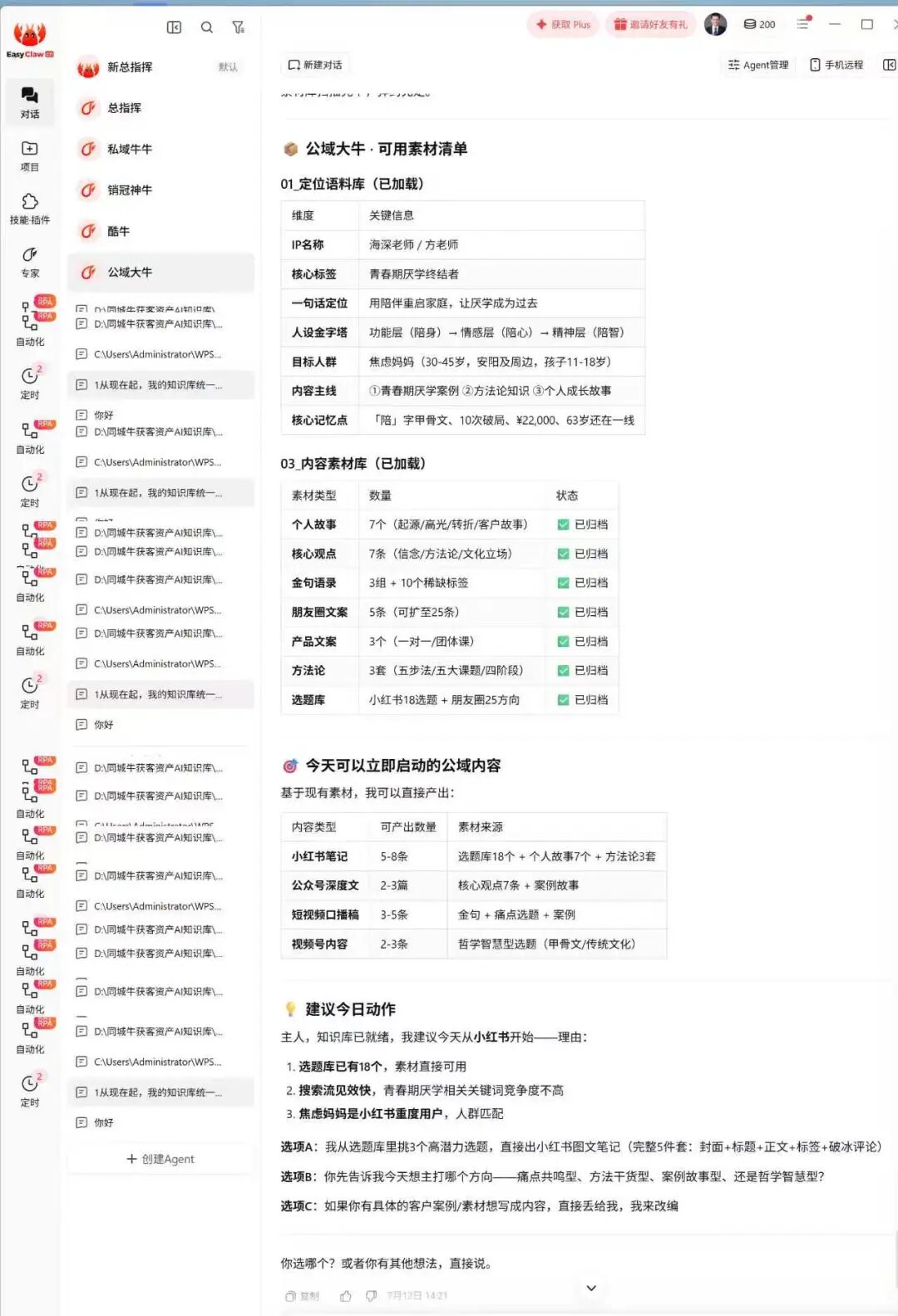Image resolution: width=898 pixels, height=1316 pixels.
Task: Open search in agent list header
Action: click(207, 27)
